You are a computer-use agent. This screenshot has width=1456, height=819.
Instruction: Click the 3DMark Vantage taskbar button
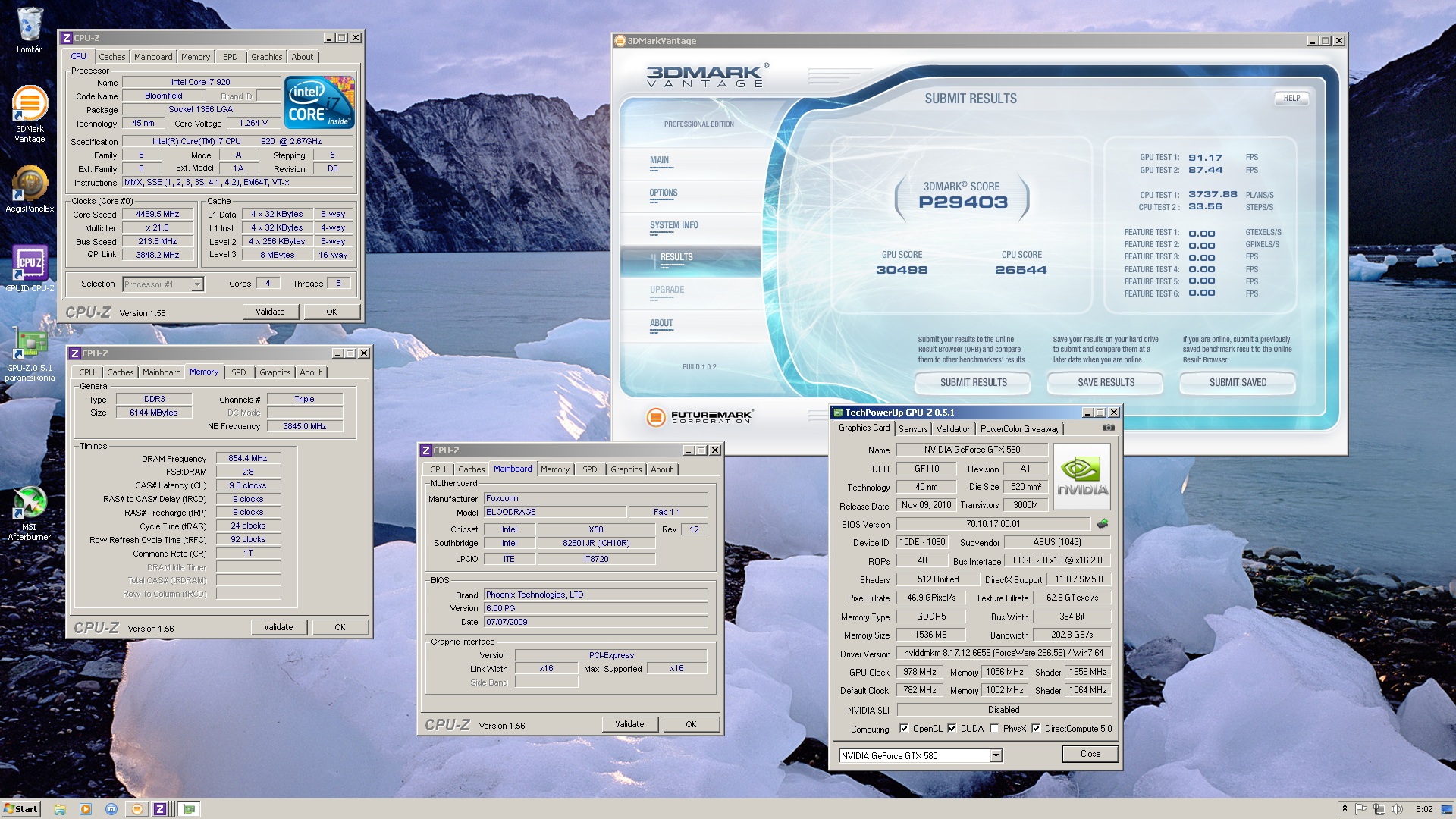136,809
